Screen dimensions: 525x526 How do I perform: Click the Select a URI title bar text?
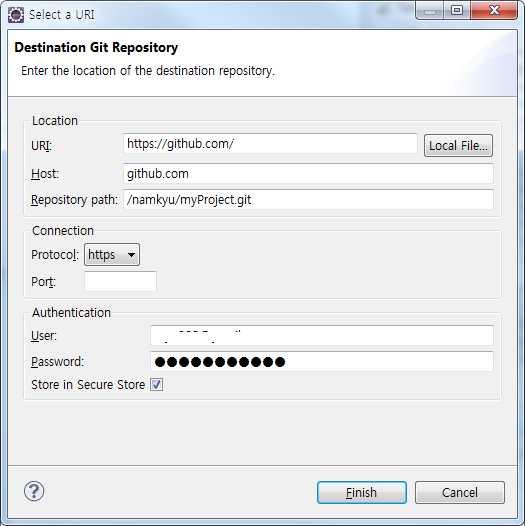(62, 15)
